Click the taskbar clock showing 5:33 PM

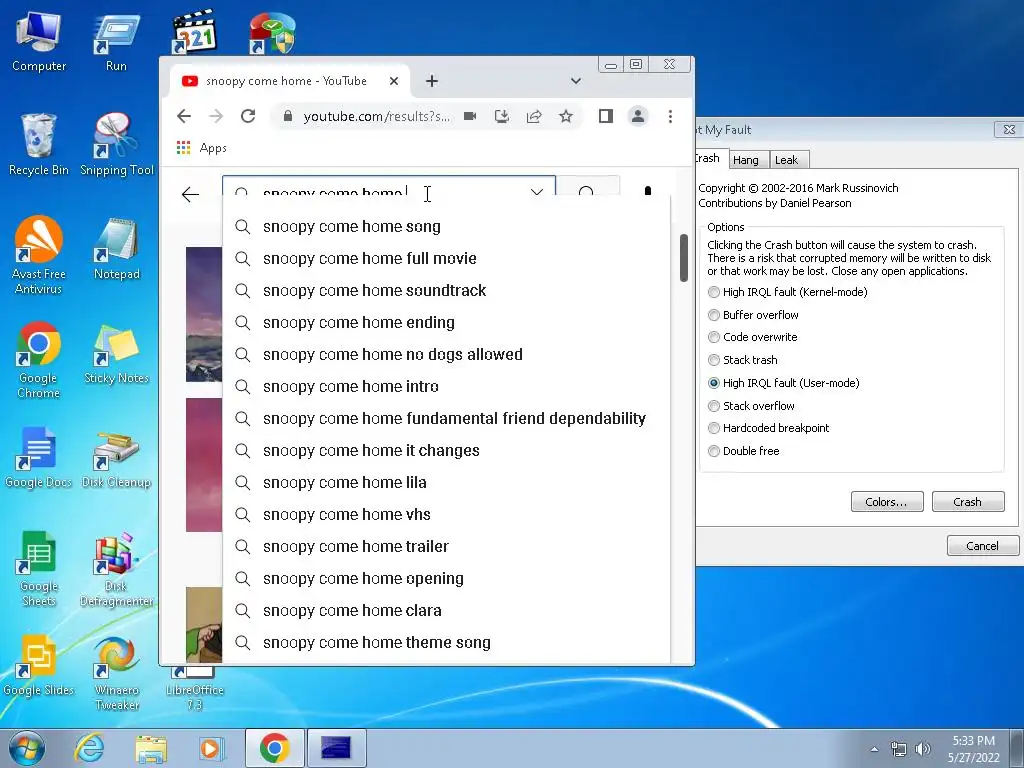974,748
